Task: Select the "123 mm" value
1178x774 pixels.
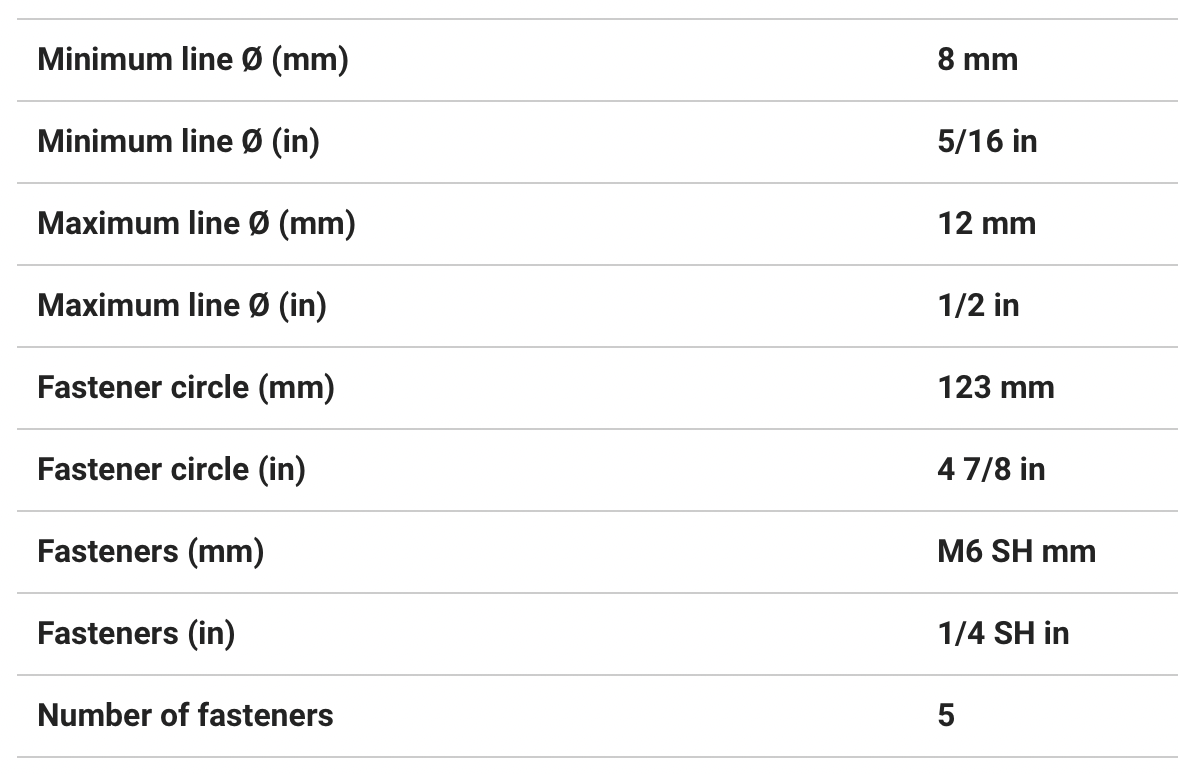Action: [996, 388]
